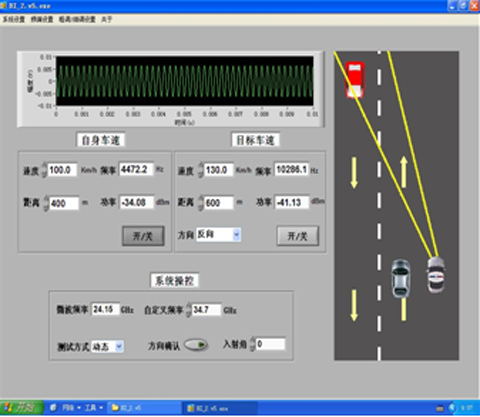Expand the 工具 taskbar dropdown arrow

pyautogui.click(x=101, y=408)
